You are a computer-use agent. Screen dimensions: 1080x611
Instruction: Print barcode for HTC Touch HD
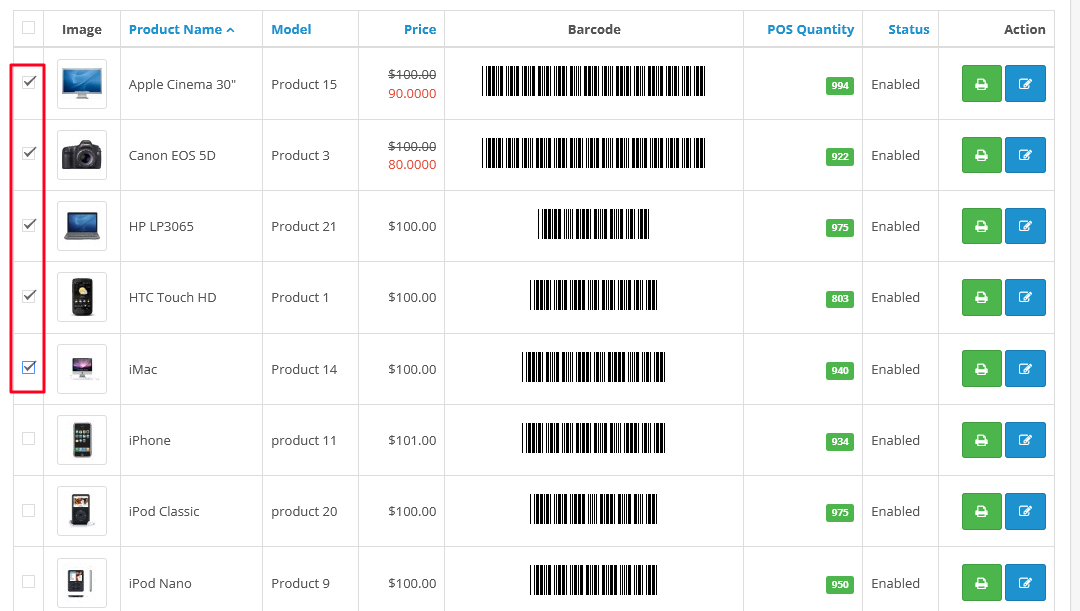[x=982, y=298]
